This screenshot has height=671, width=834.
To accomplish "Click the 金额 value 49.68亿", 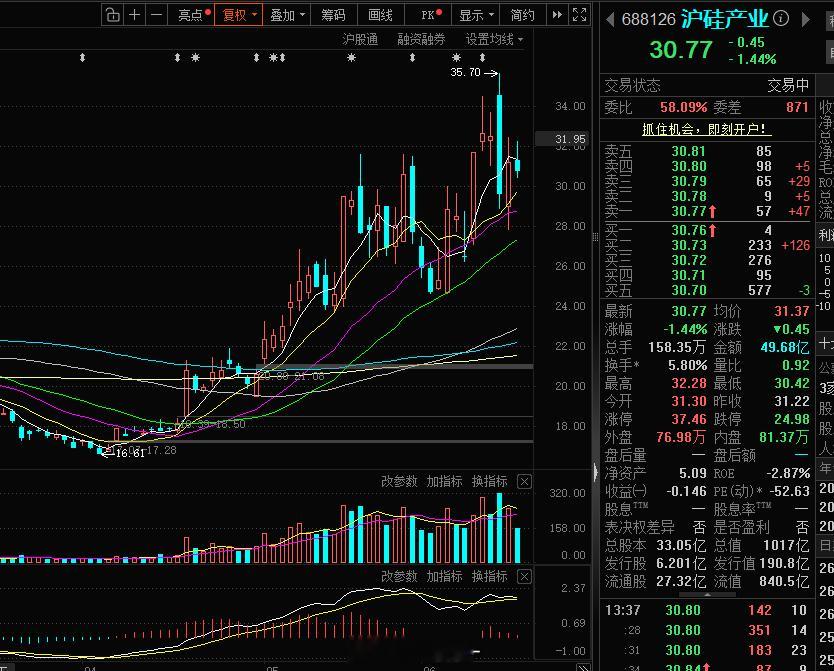I will coord(785,348).
